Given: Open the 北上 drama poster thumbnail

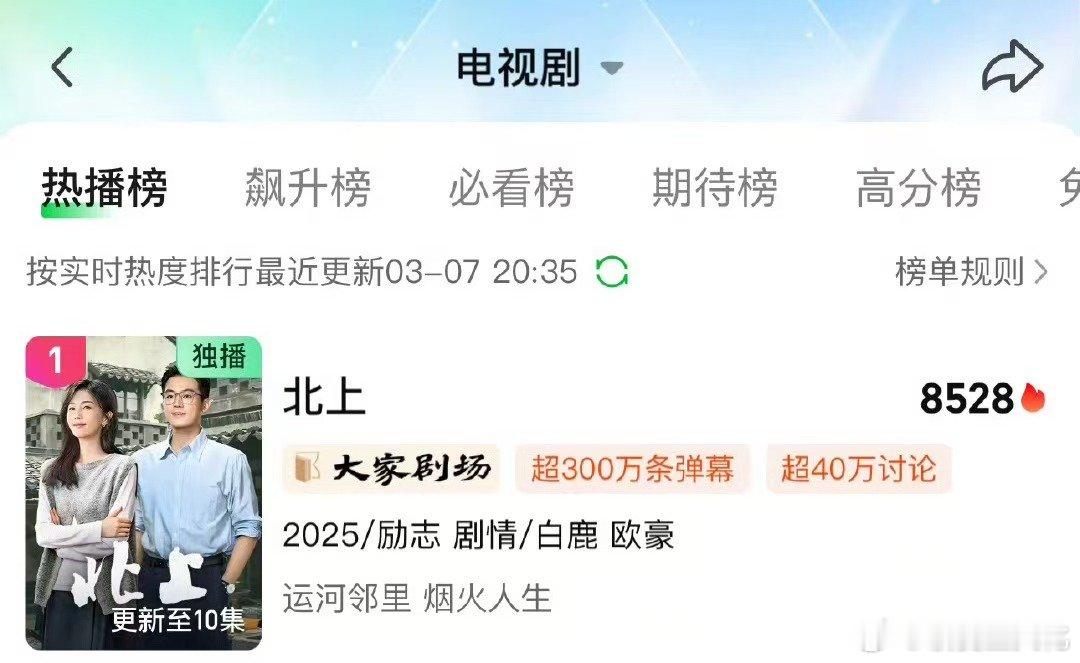Looking at the screenshot, I should [144, 493].
